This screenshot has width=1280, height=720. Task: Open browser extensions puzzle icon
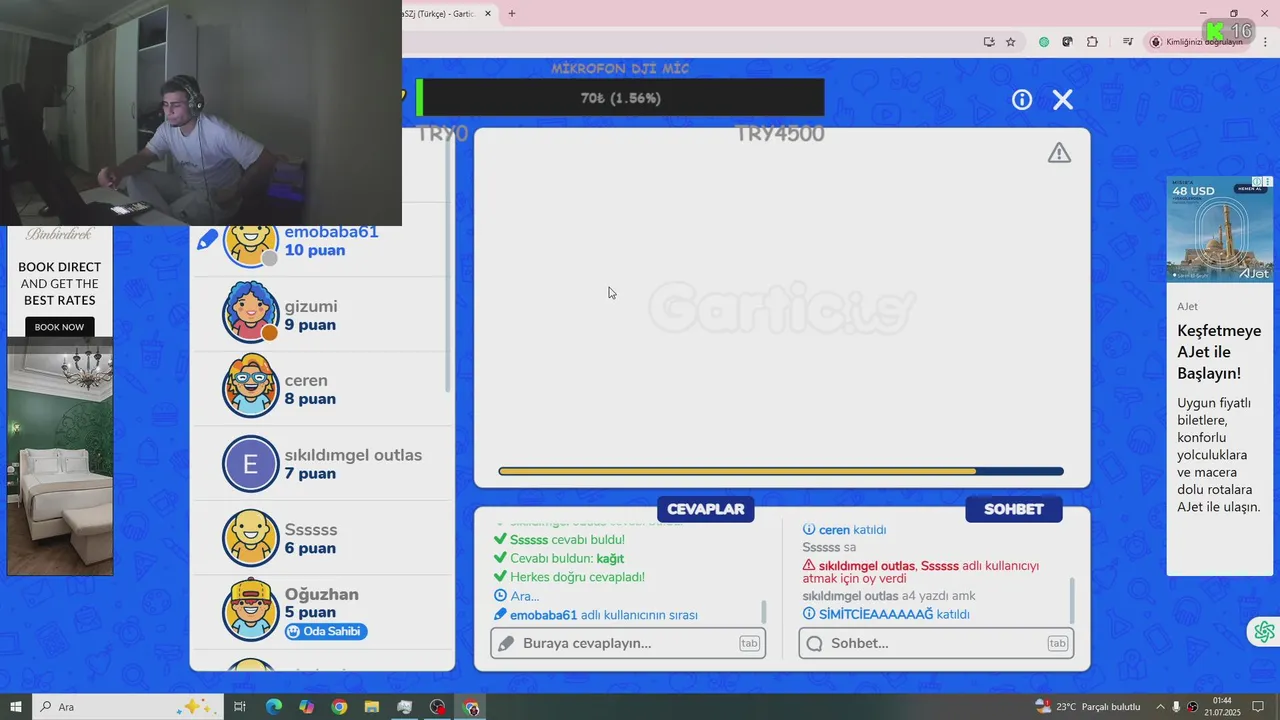(1092, 42)
